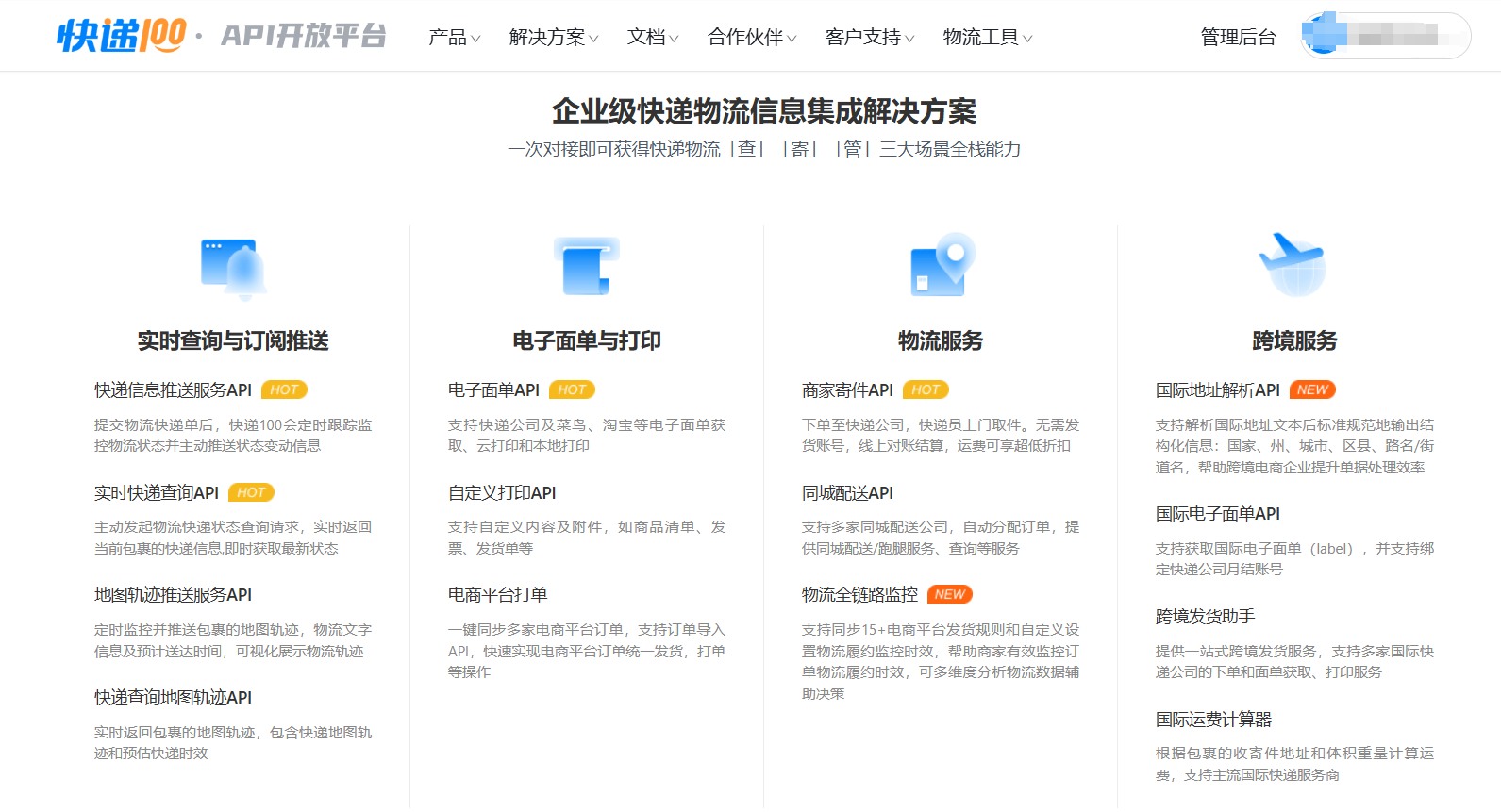Click NEW badge next to 物流全链路监控
Viewport: 1501px width, 812px height.
point(950,594)
